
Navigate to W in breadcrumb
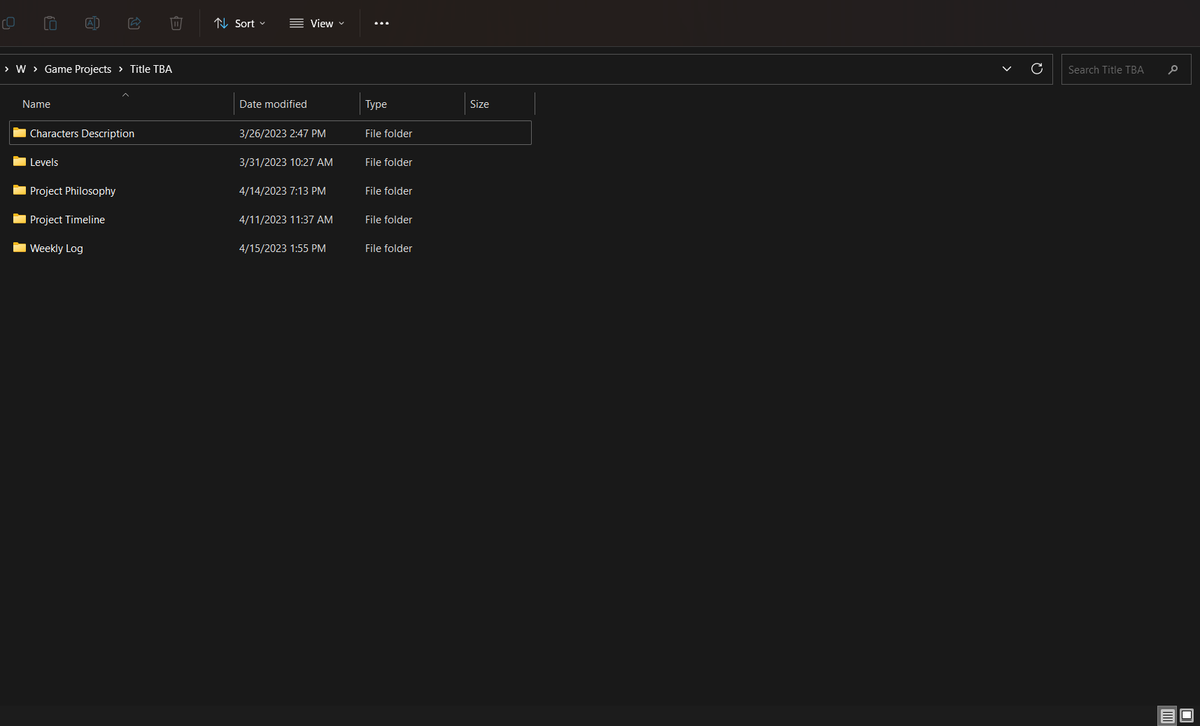21,69
